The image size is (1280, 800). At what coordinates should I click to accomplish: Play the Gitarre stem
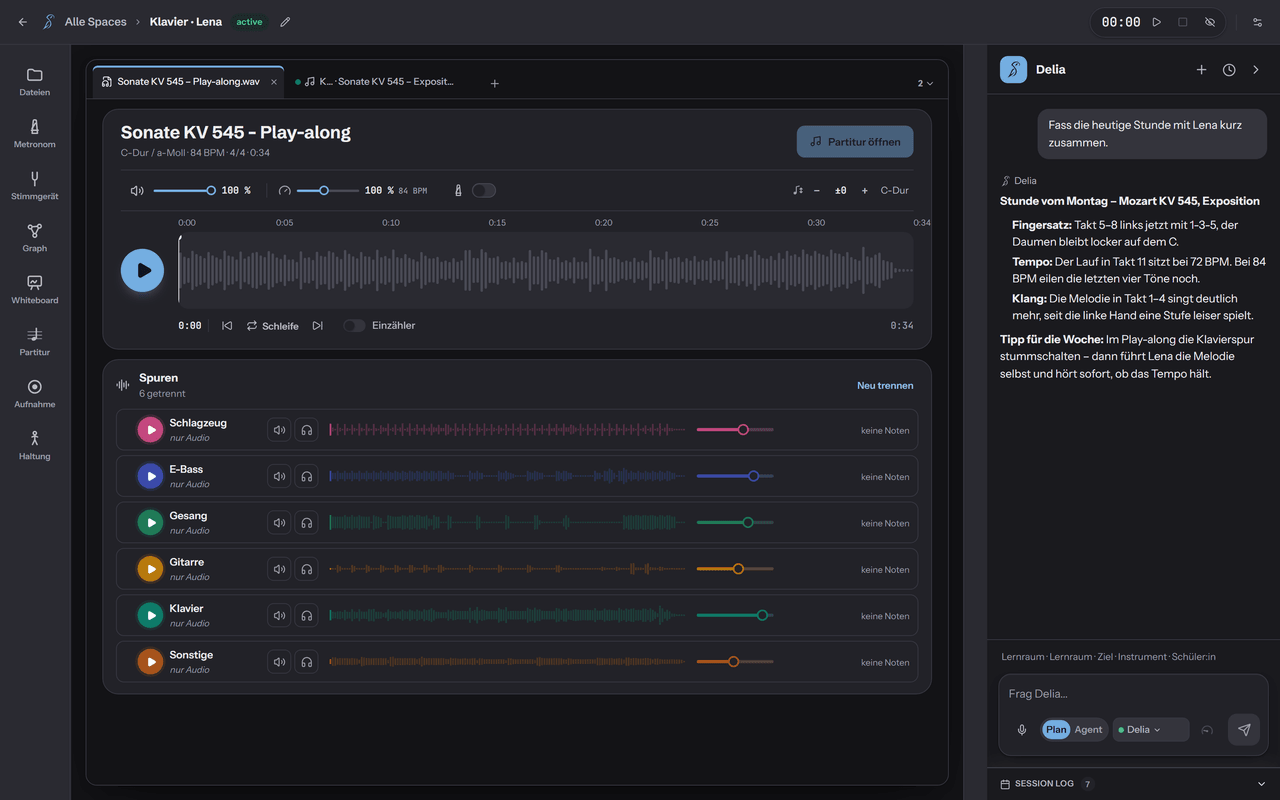pyautogui.click(x=150, y=569)
